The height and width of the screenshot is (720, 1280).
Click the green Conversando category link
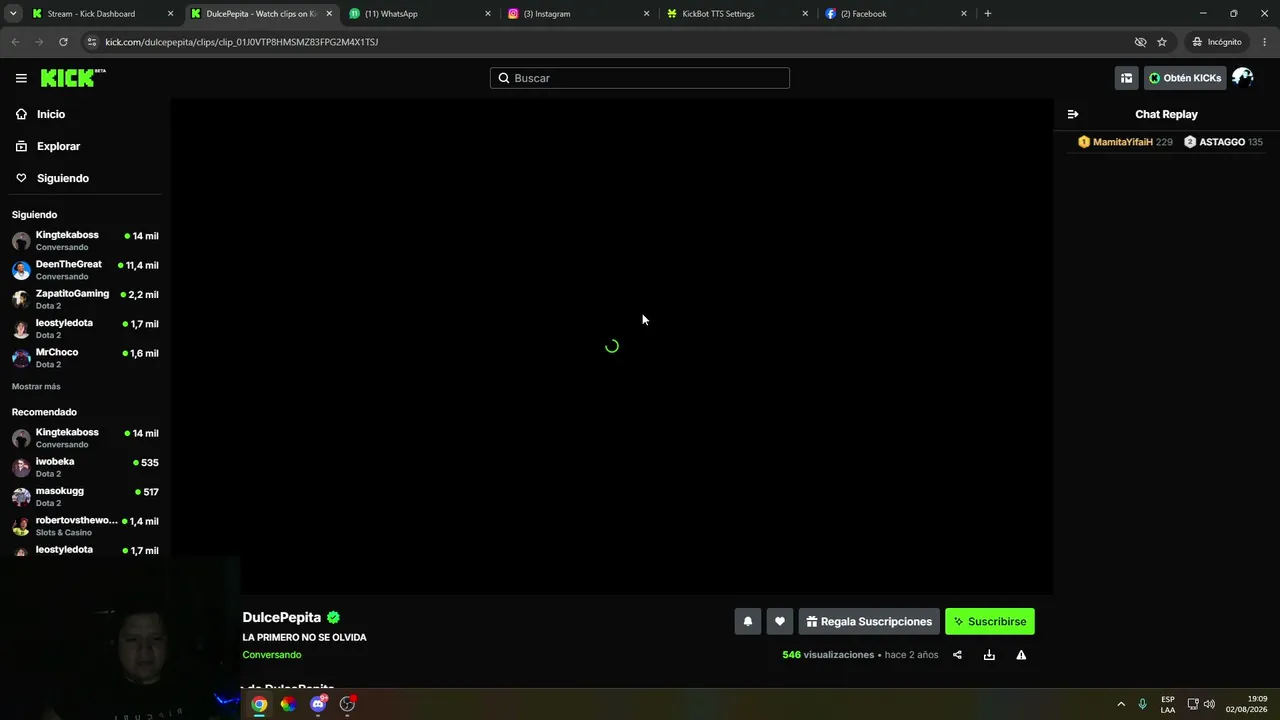tap(272, 655)
